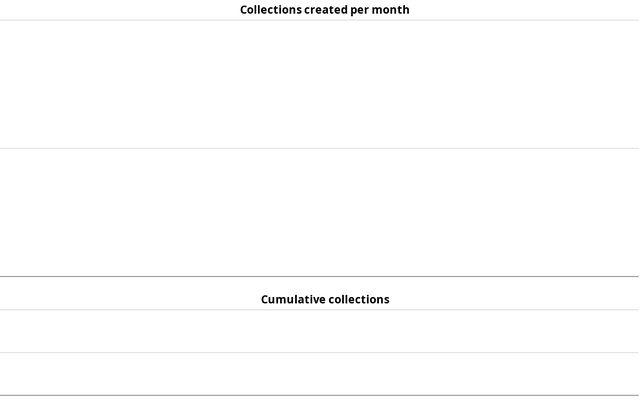640x400 pixels.
Task: Click the "Collections created per month" chart title
Action: pos(324,10)
